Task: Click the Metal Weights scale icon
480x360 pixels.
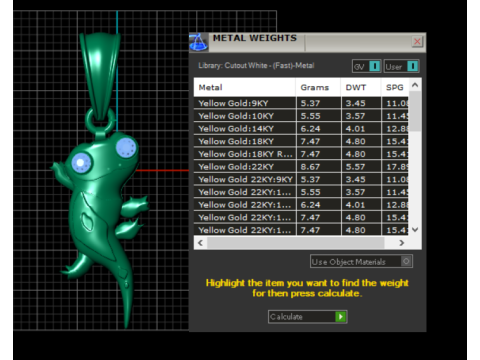Action: pos(199,43)
